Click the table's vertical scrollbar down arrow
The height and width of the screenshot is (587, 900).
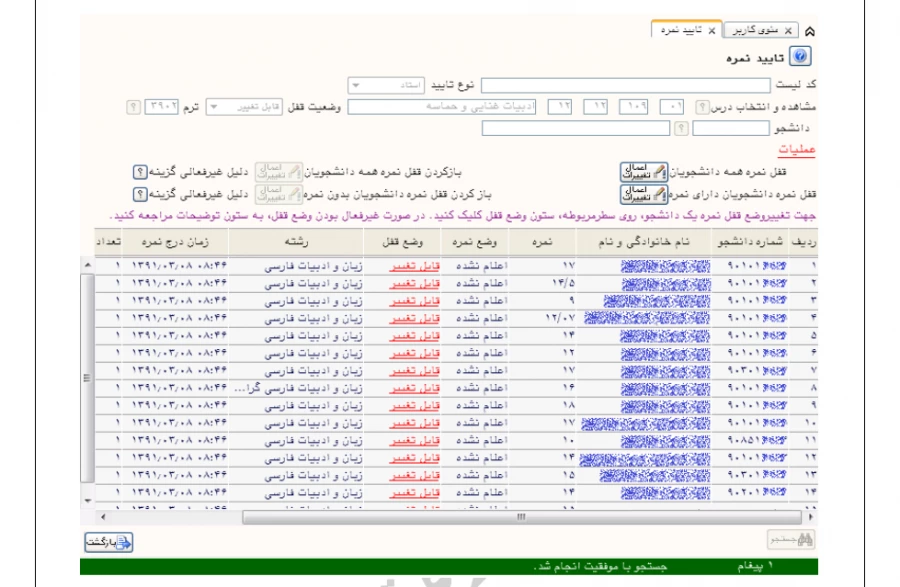88,499
